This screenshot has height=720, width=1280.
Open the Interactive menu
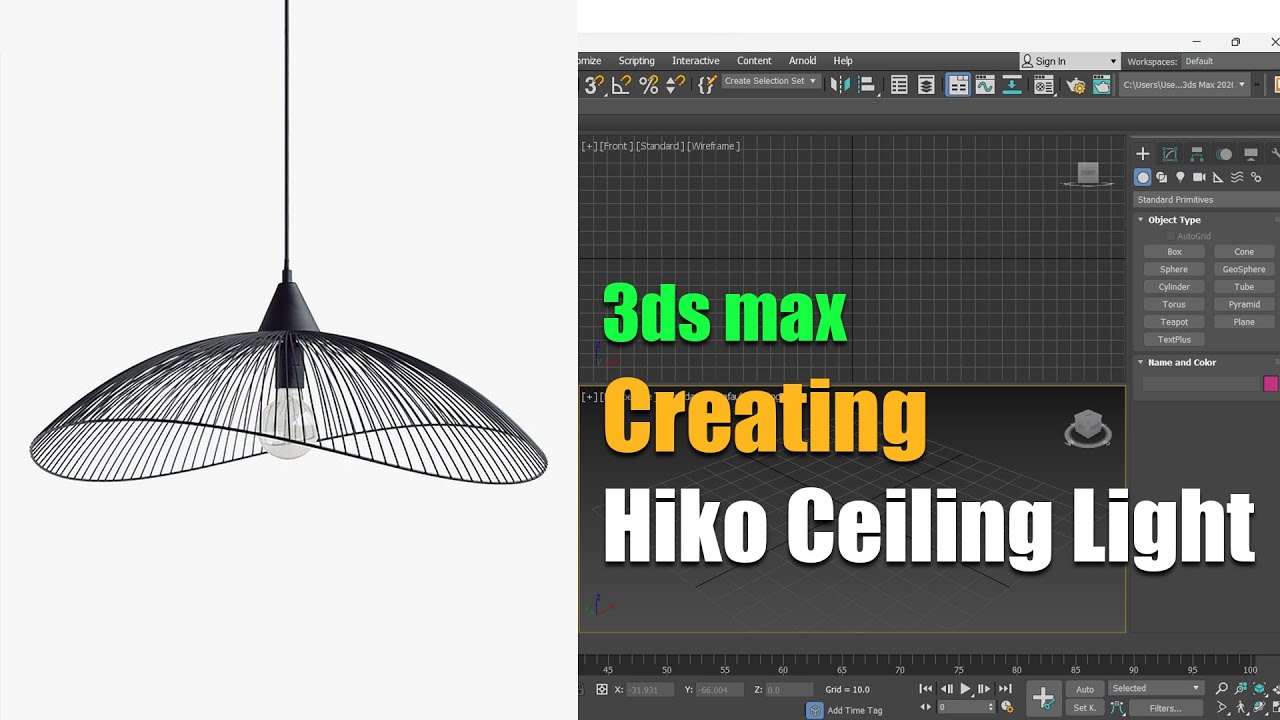(696, 61)
